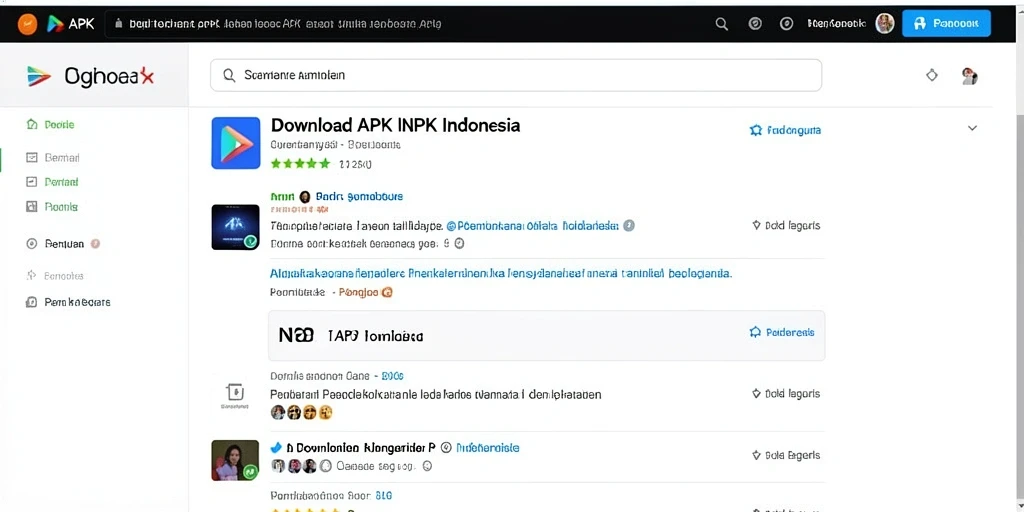Click 'Dold fagaris' in the Penibarani row

(x=786, y=394)
